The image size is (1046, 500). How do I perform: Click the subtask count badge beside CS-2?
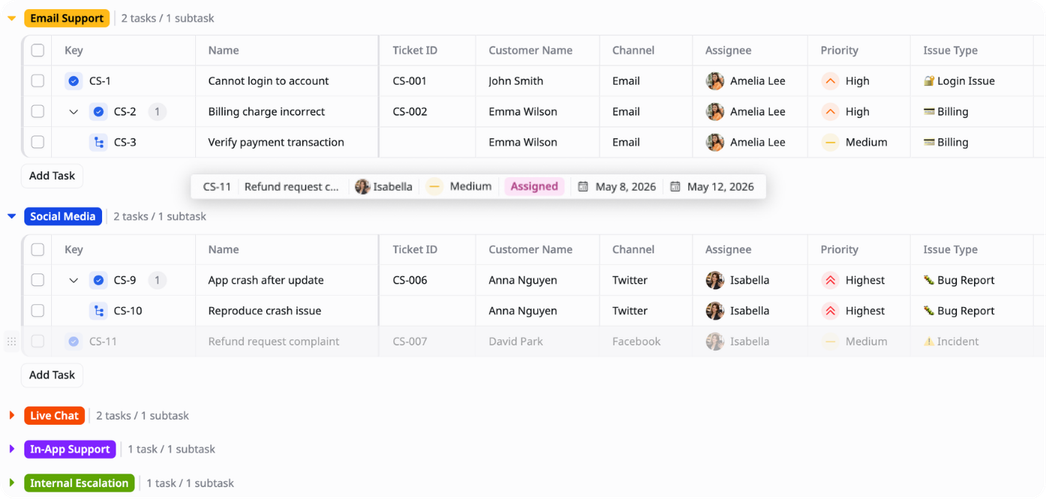coord(157,112)
